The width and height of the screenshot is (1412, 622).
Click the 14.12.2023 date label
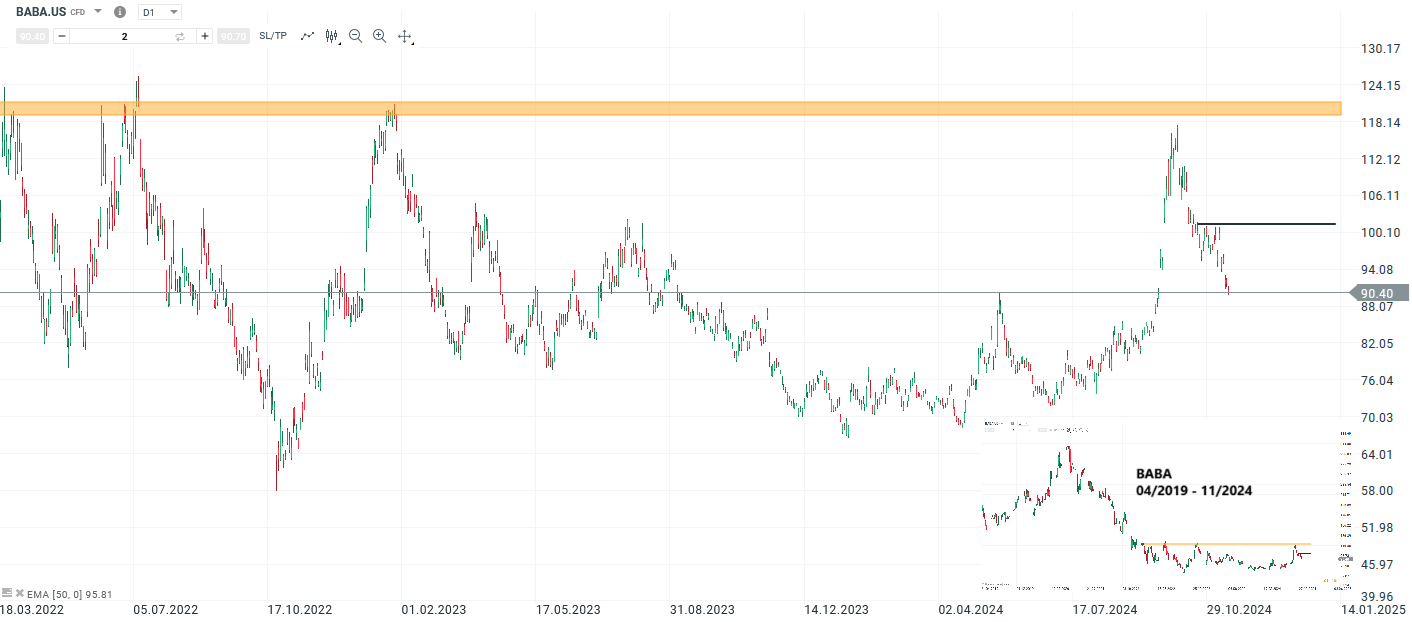(837, 608)
